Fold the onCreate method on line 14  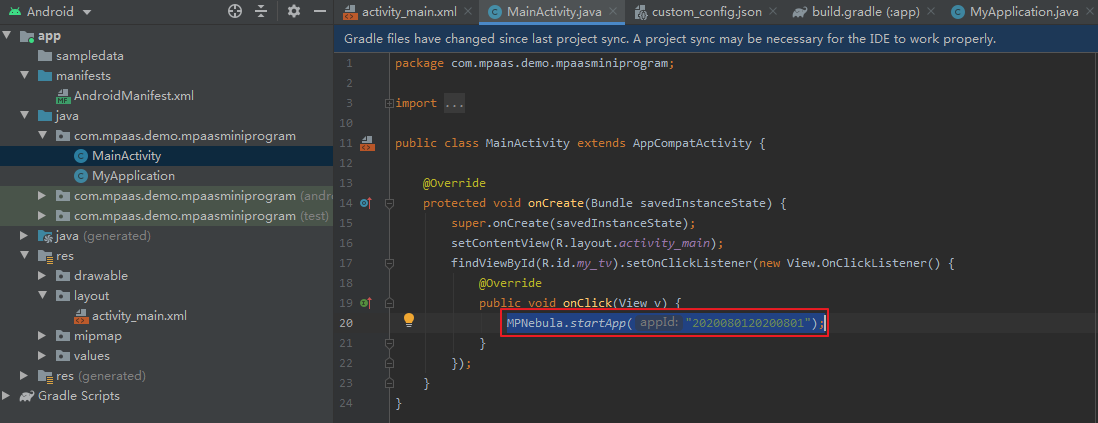click(389, 204)
